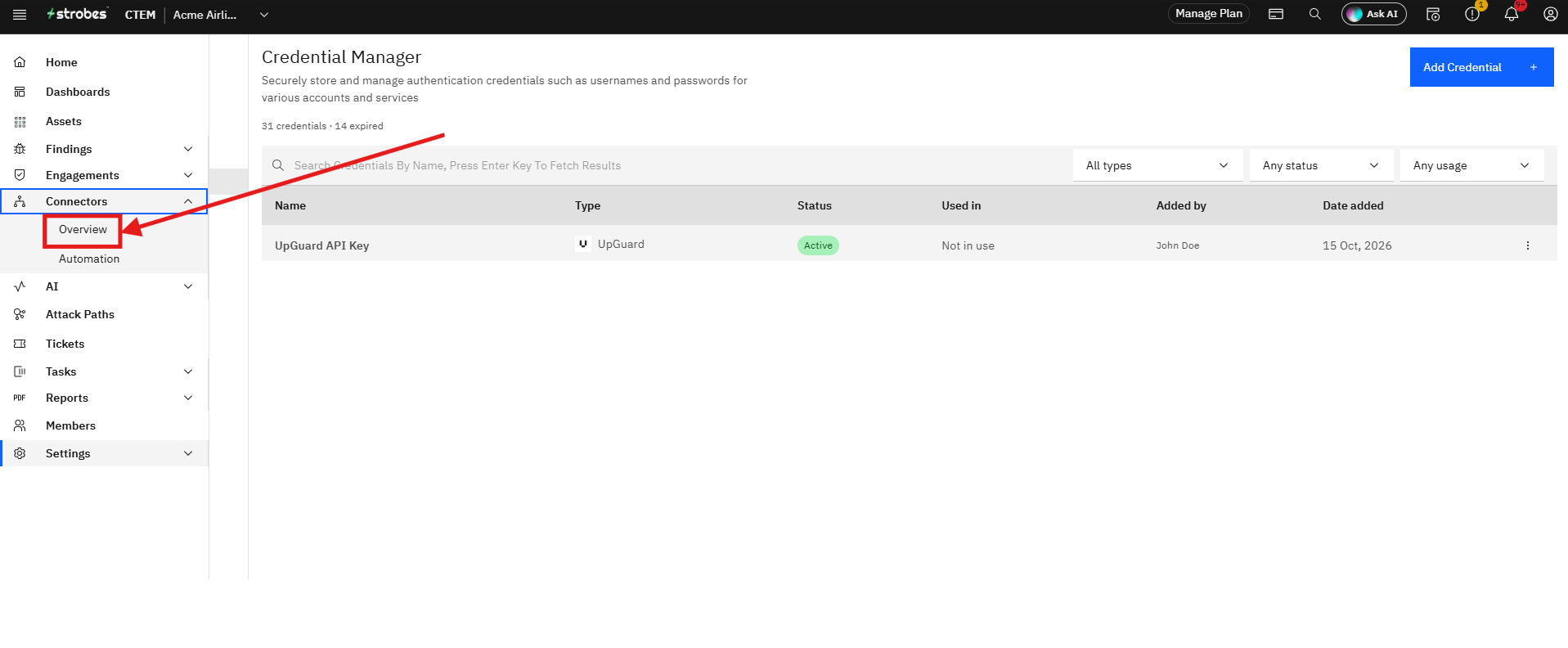Click the Connectors icon in sidebar
1568x648 pixels.
tap(20, 201)
